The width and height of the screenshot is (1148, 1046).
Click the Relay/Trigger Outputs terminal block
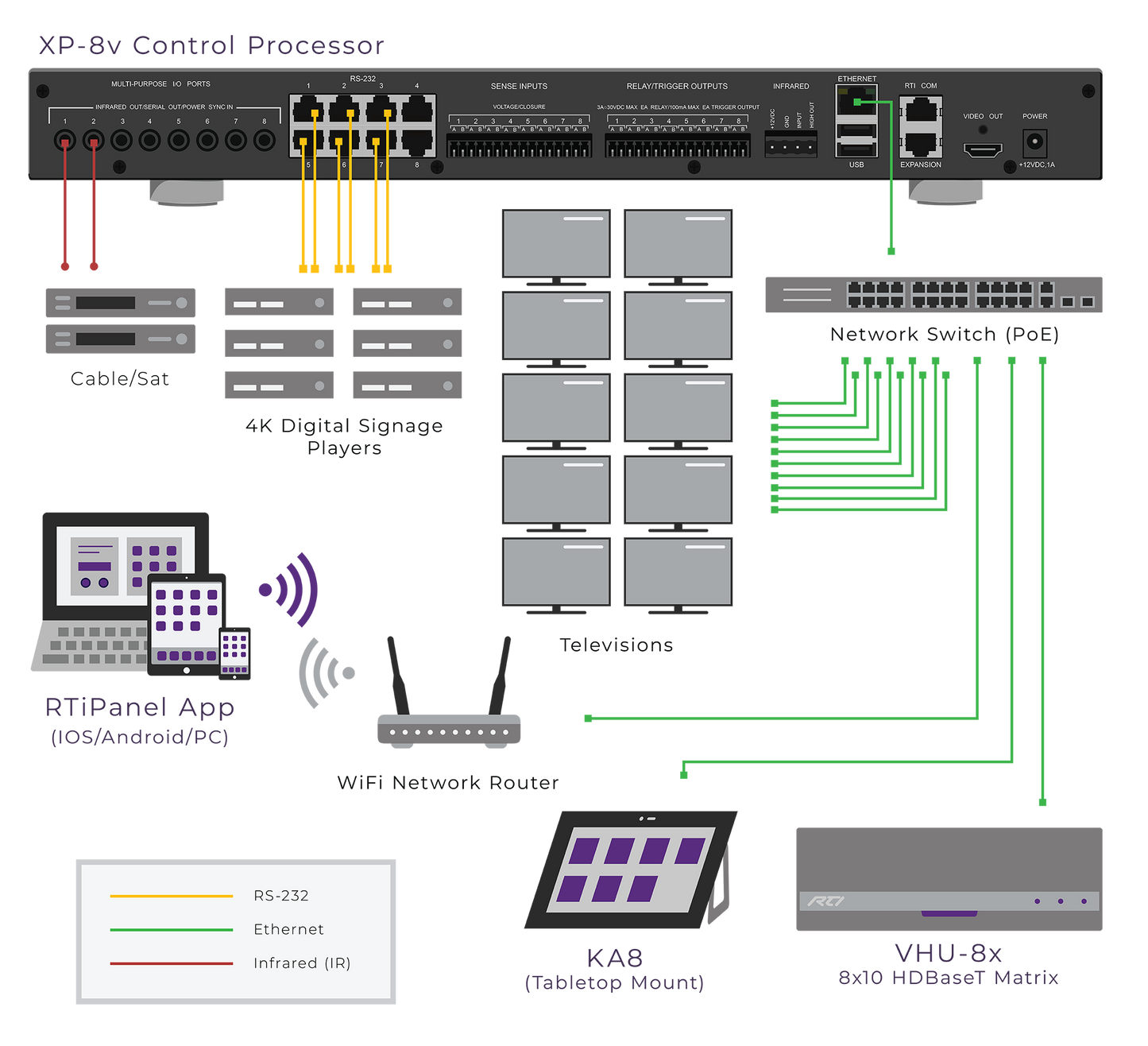(678, 145)
